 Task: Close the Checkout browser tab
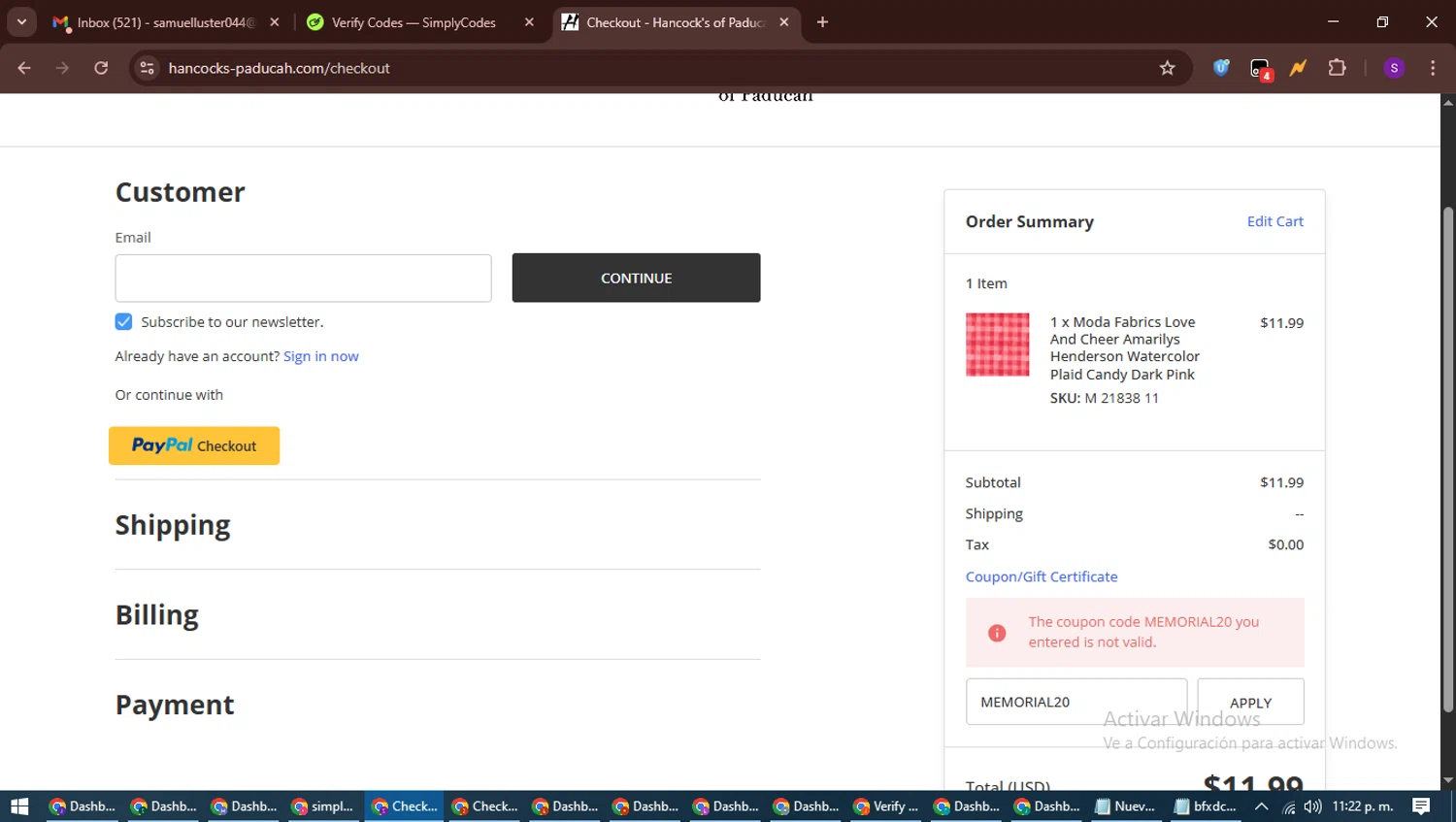tap(784, 22)
